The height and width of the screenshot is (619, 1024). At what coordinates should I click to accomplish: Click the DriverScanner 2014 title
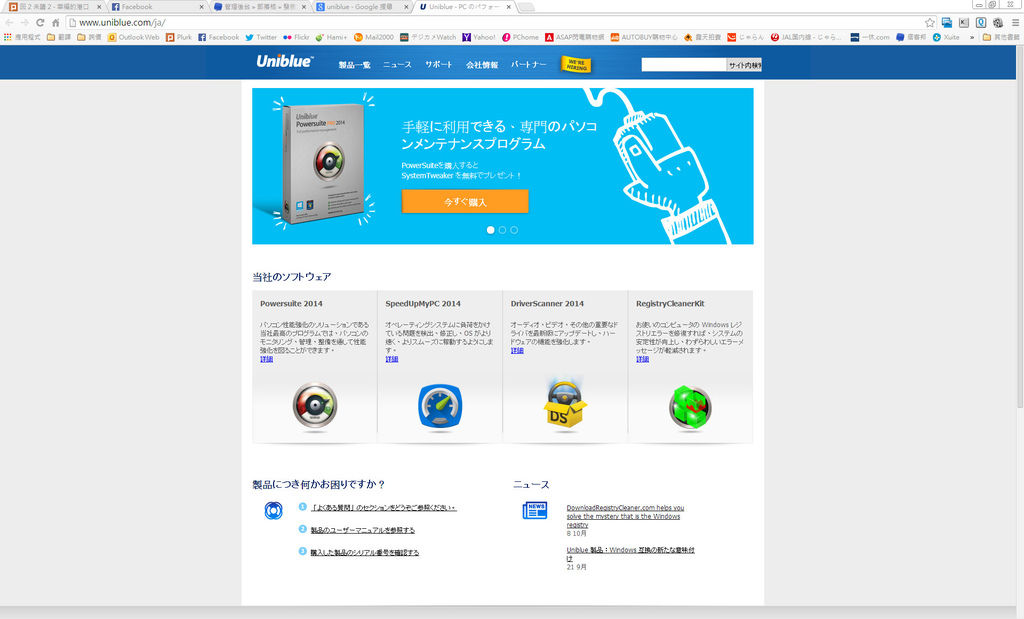tap(547, 304)
